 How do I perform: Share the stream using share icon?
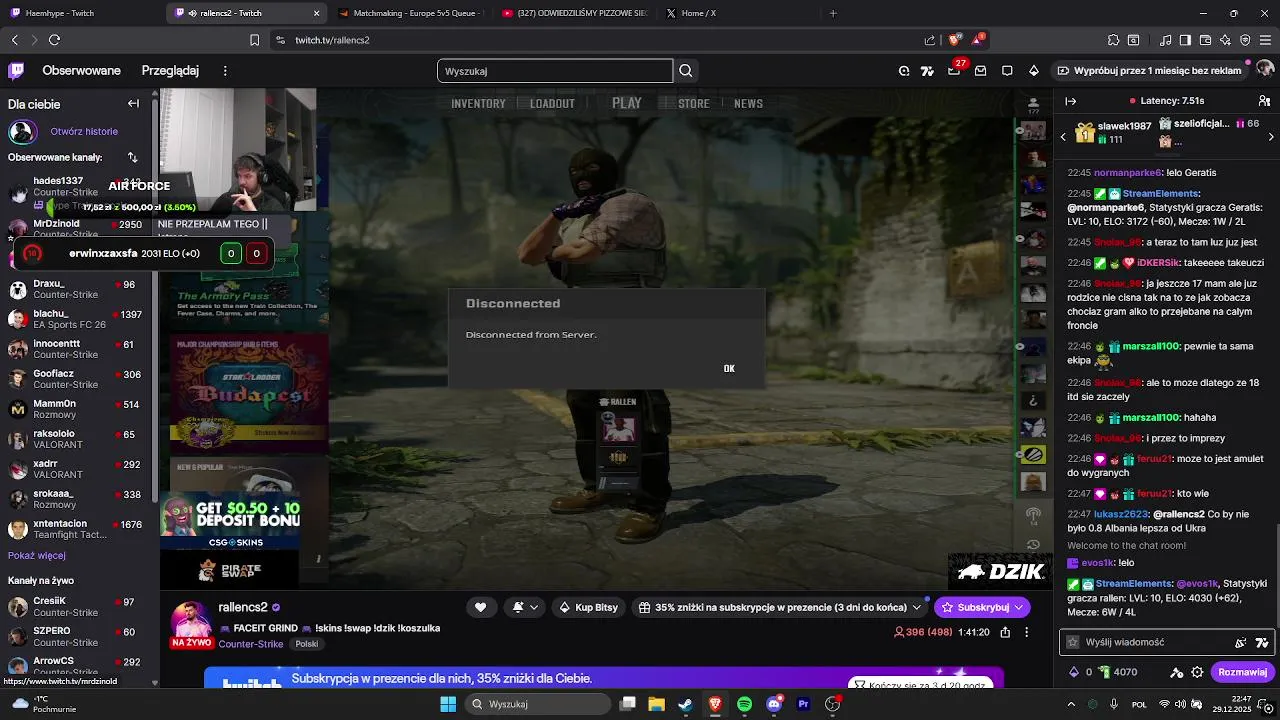(1005, 632)
